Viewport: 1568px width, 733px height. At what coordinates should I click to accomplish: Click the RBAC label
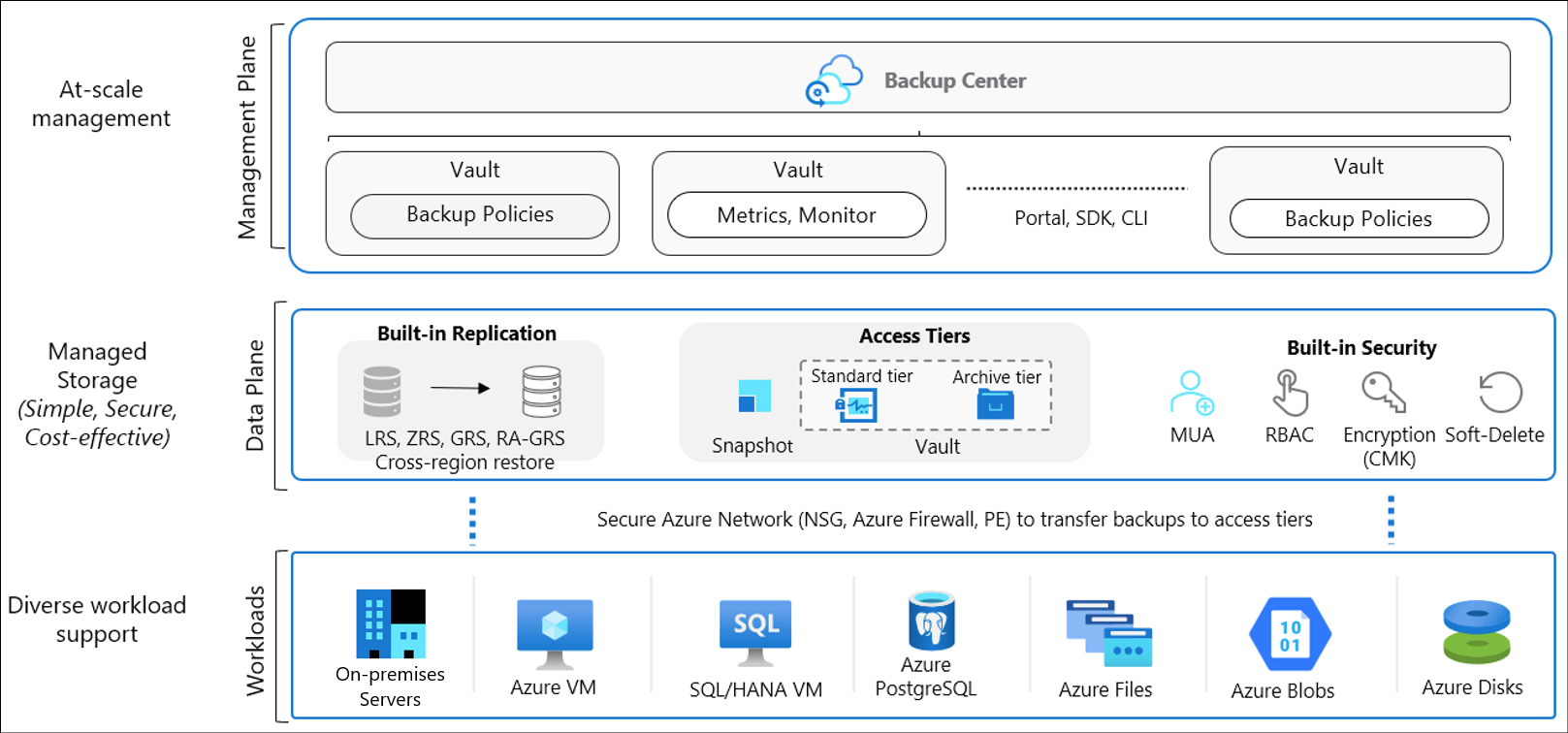1290,435
